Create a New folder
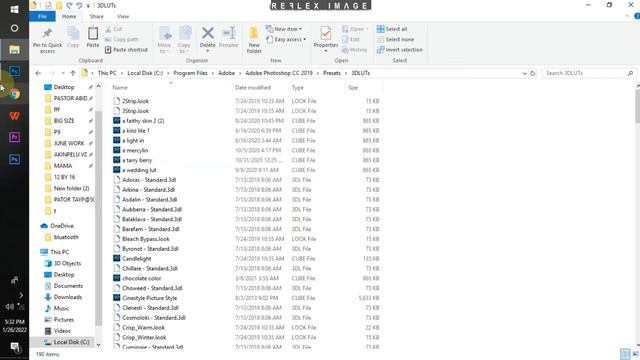 (254, 40)
